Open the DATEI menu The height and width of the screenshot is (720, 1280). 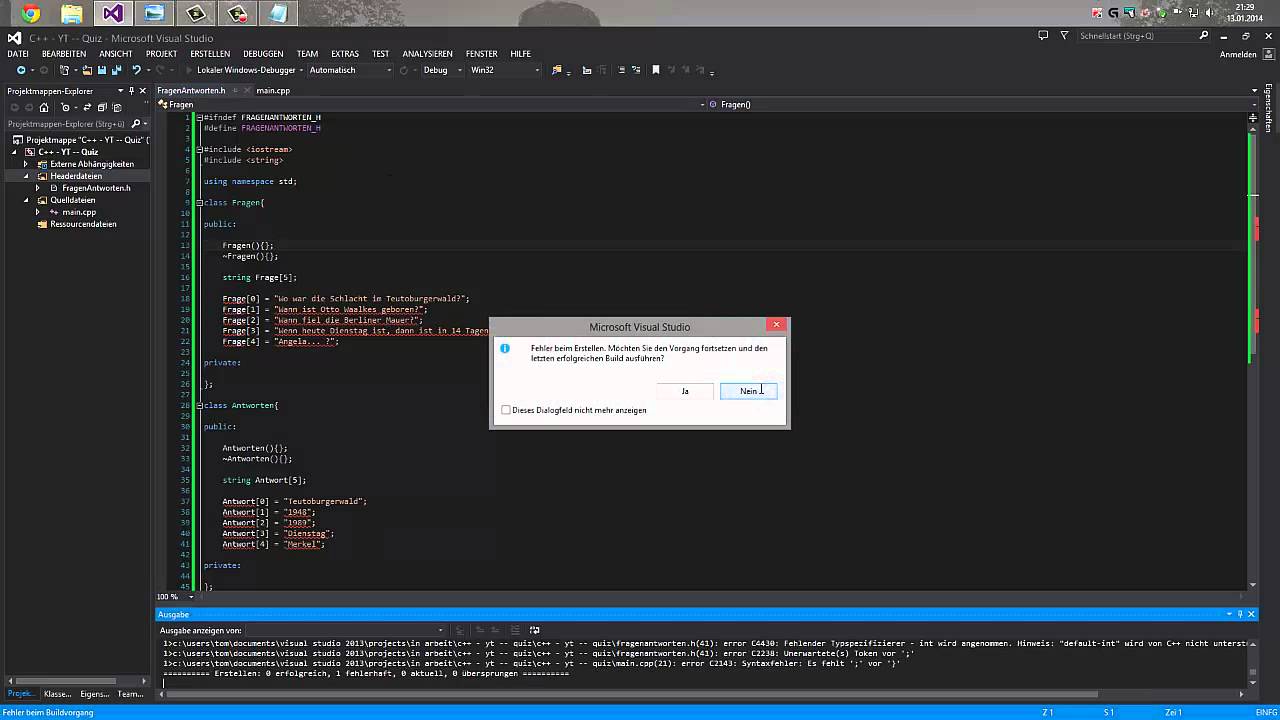click(x=18, y=54)
